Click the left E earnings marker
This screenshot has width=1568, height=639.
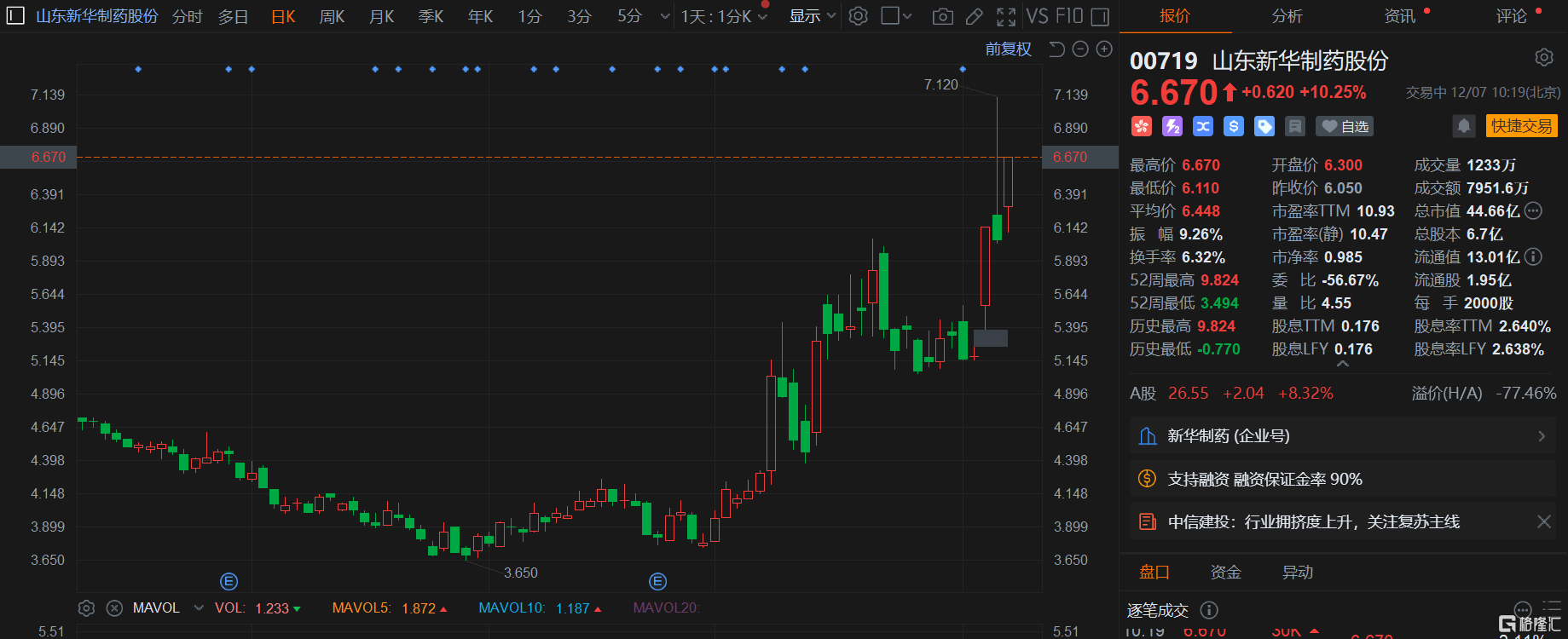tap(229, 581)
